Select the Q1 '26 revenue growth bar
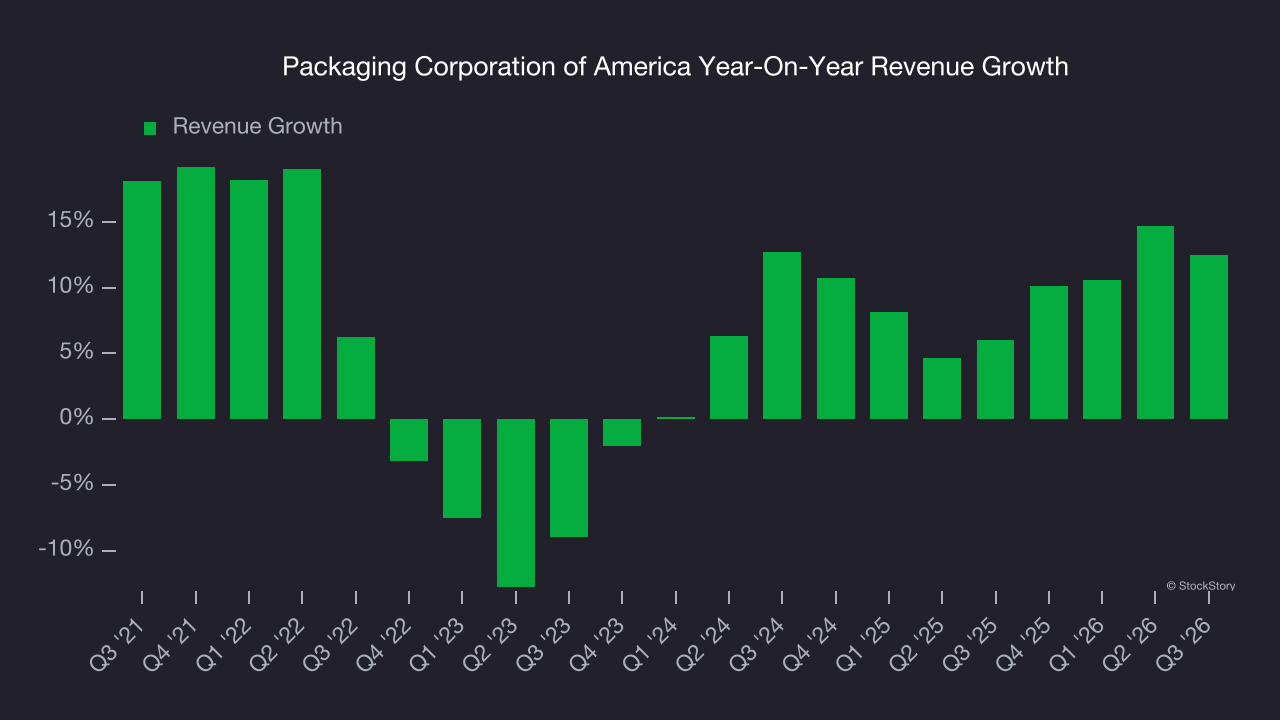The width and height of the screenshot is (1280, 720). [x=1102, y=349]
